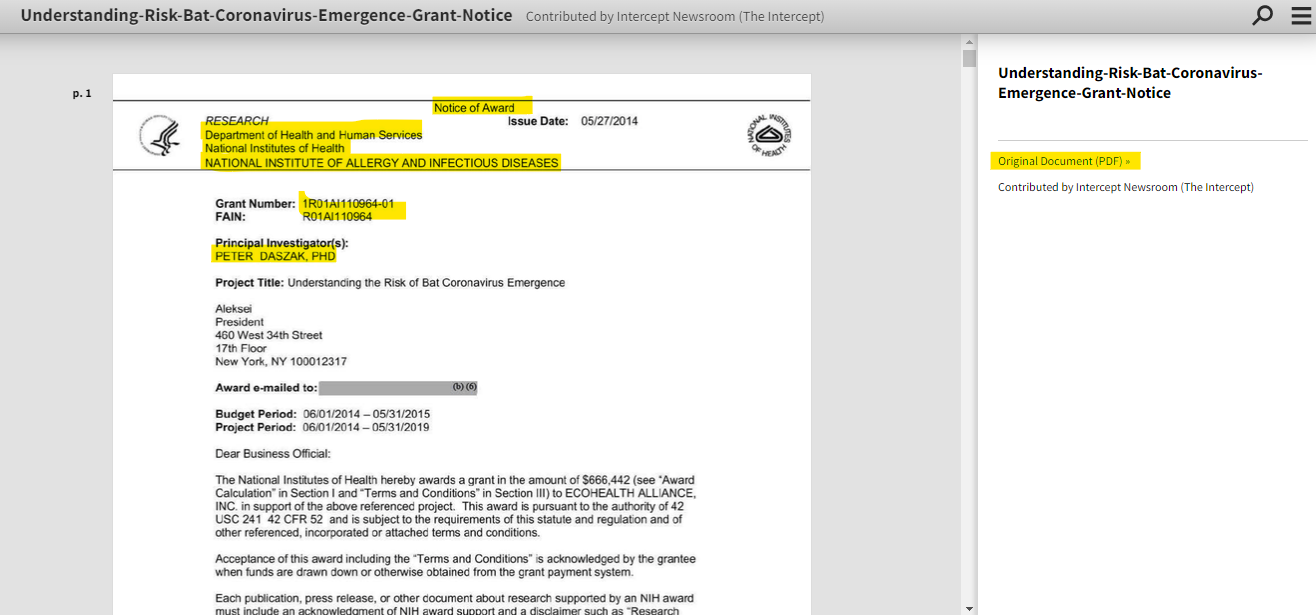This screenshot has width=1316, height=615.
Task: Click the redacted email gray box
Action: coord(398,388)
